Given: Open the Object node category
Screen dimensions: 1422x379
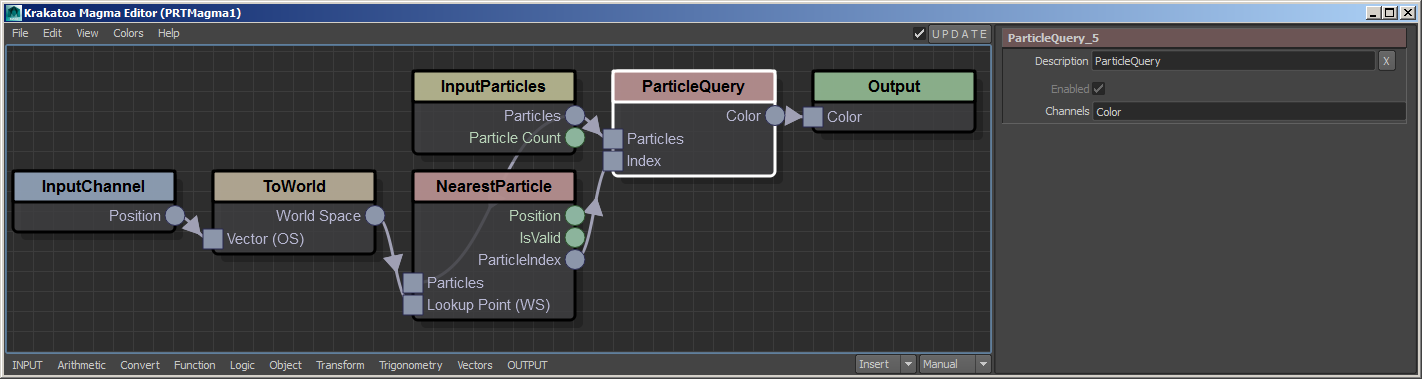Looking at the screenshot, I should coord(285,365).
